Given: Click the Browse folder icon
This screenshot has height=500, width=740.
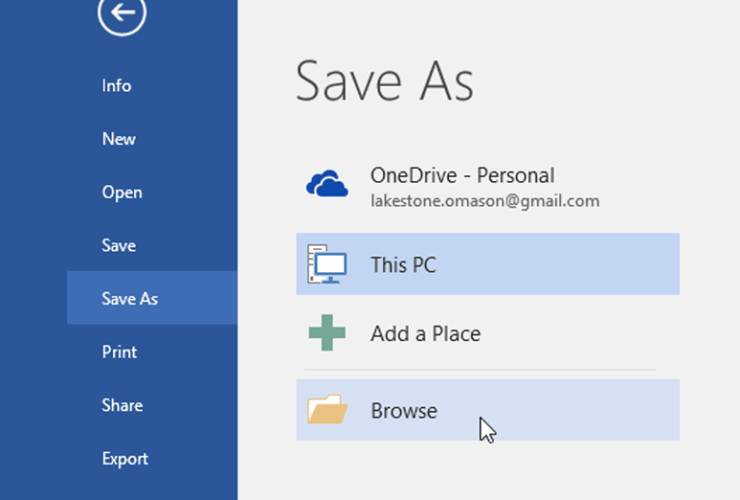Looking at the screenshot, I should 327,409.
